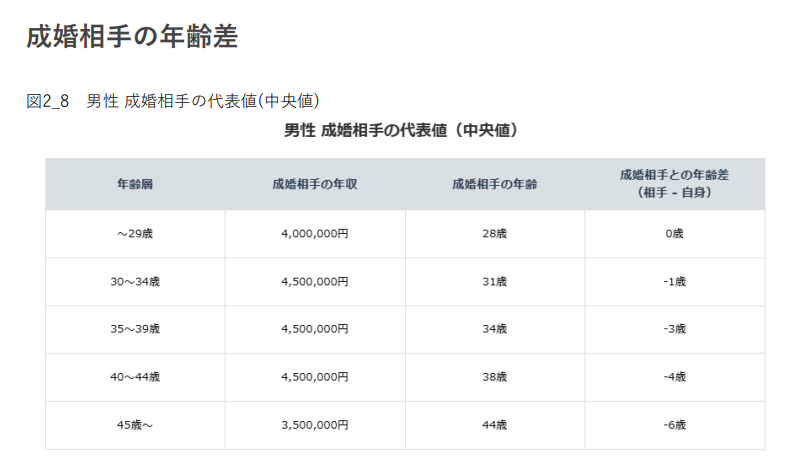Select the 30～34歳 age group cell
The image size is (804, 476).
(x=135, y=282)
